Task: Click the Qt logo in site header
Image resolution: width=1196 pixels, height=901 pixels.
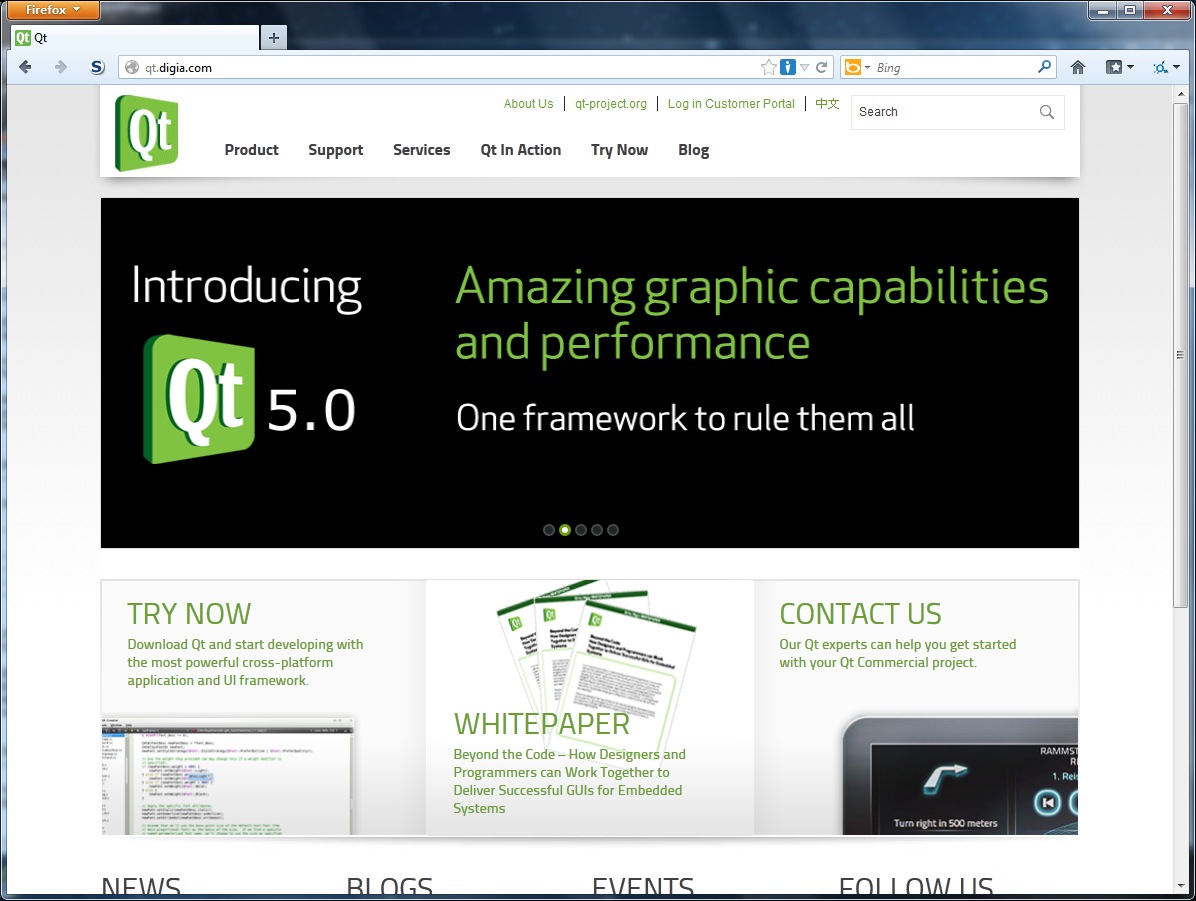Action: (x=146, y=133)
